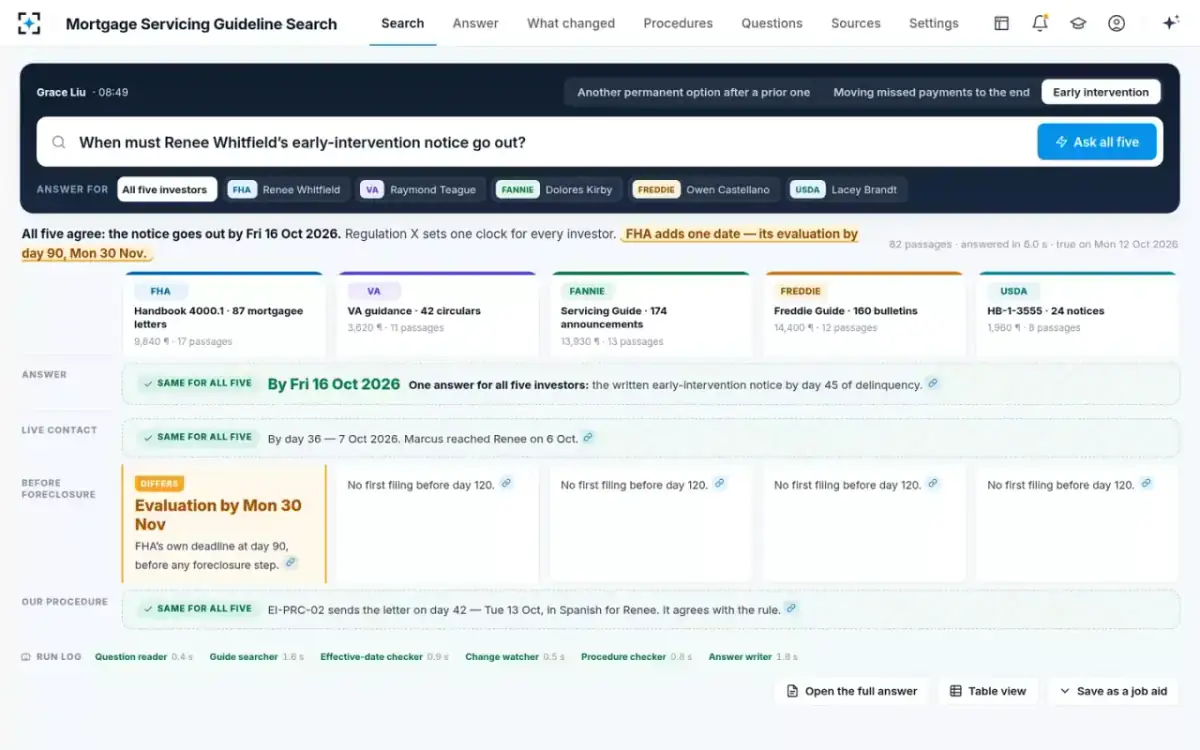Open notifications bell

click(1040, 23)
